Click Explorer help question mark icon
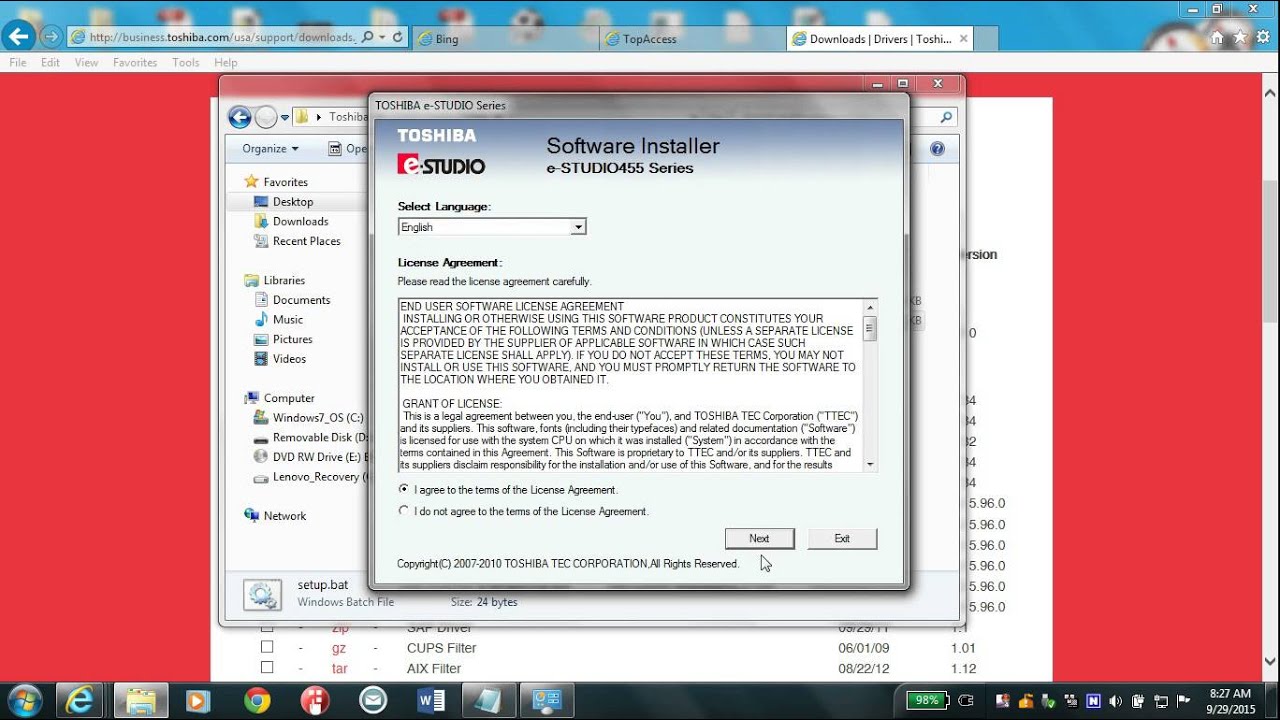This screenshot has width=1280, height=720. 937,148
